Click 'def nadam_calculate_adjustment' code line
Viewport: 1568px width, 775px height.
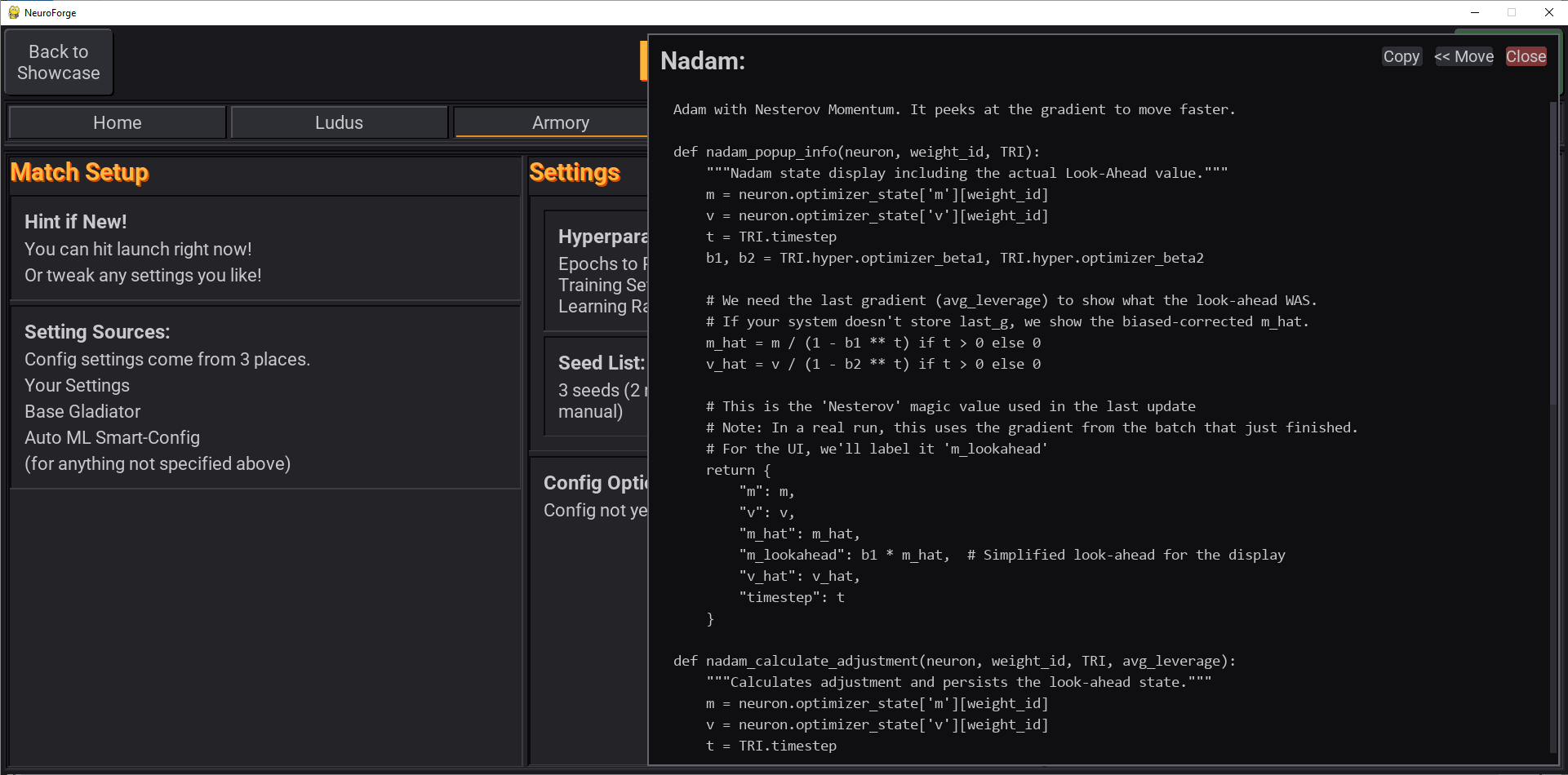954,661
